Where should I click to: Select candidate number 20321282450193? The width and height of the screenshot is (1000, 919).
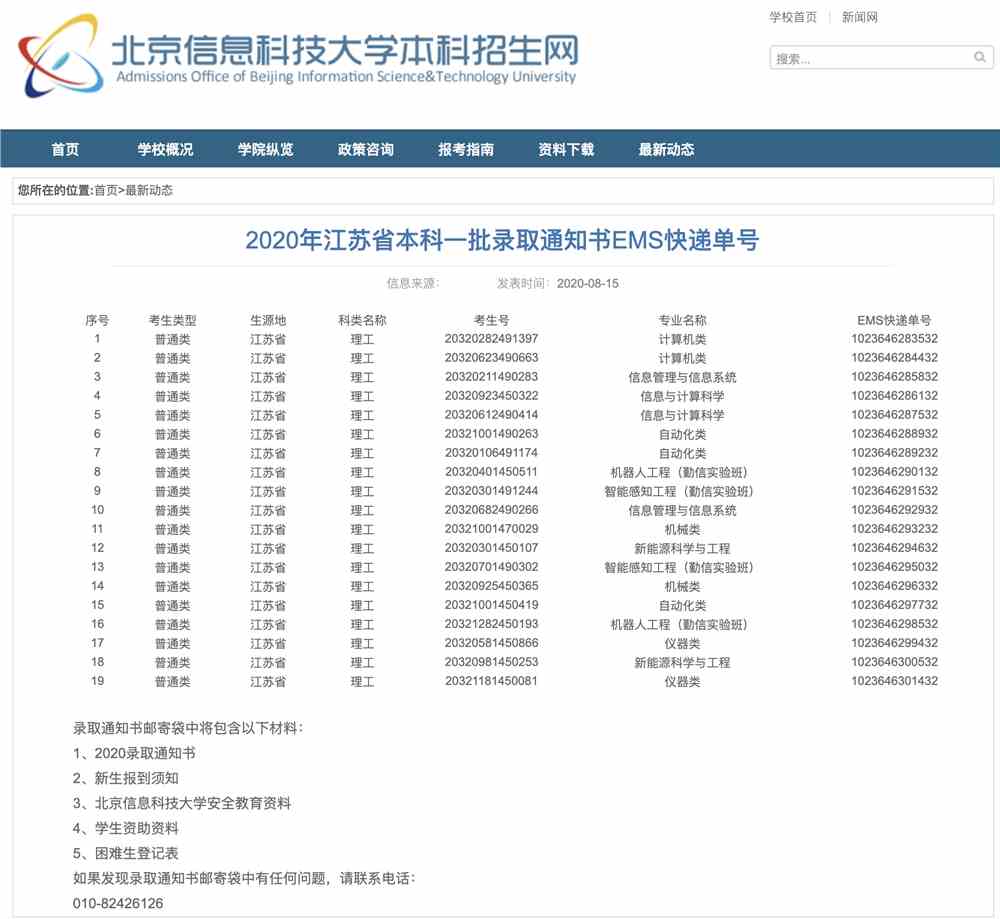click(491, 624)
